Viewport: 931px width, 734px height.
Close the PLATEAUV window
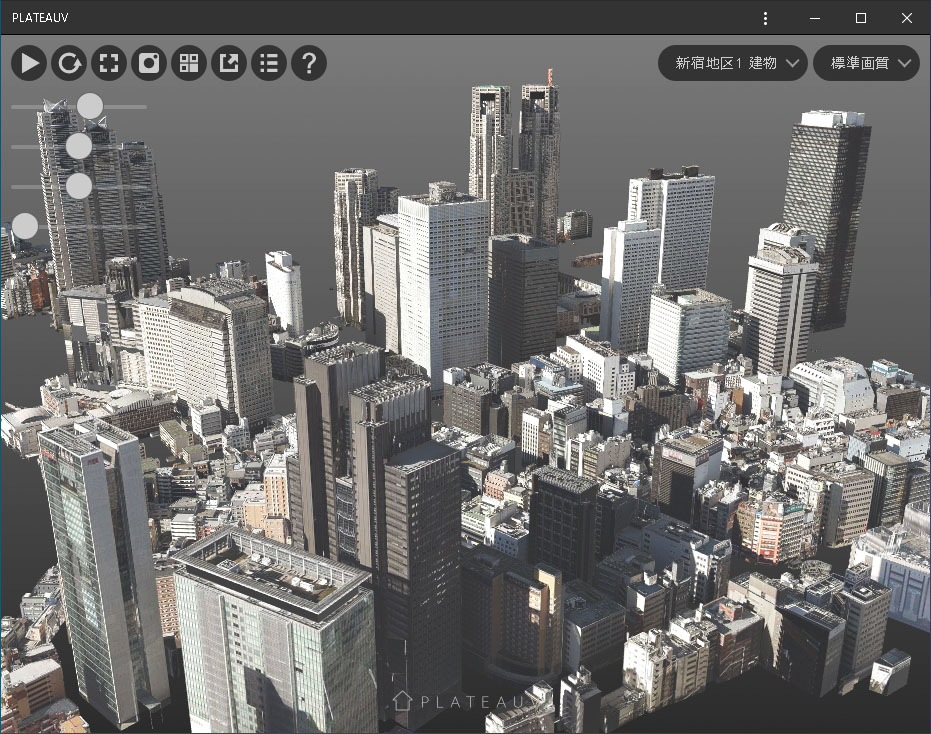907,18
